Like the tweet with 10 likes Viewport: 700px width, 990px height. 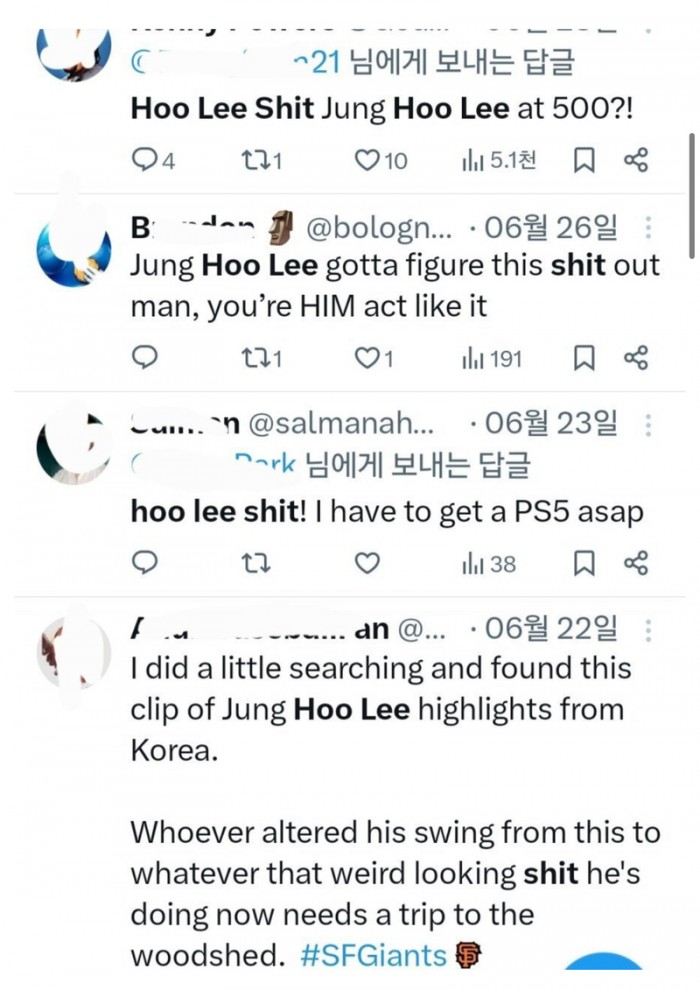[x=369, y=160]
